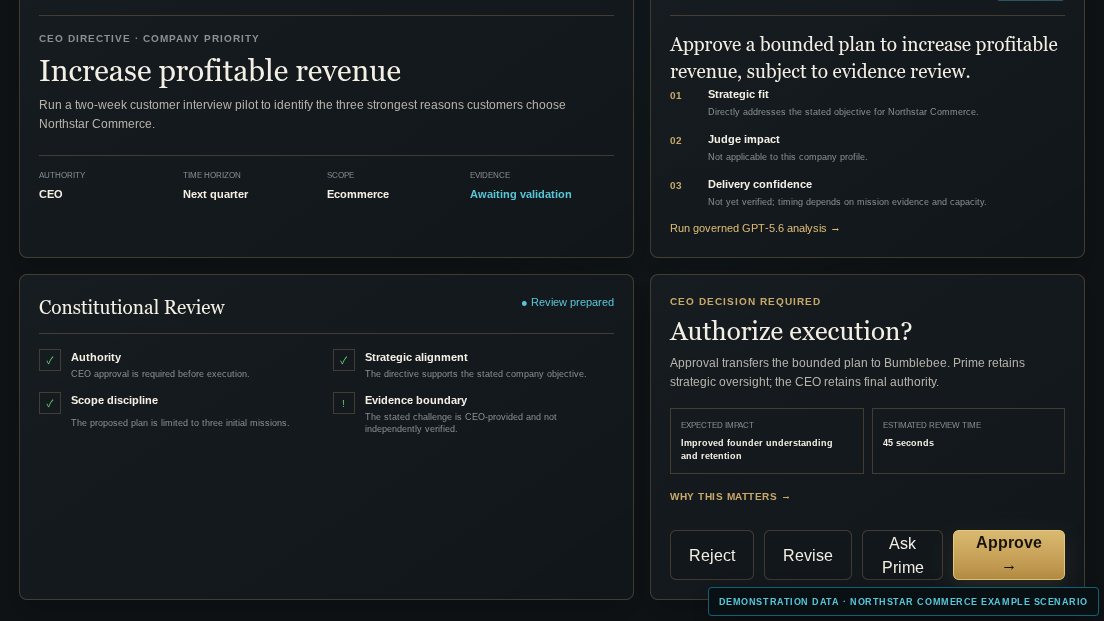Screen dimensions: 1104x621
Task: Click the Evidence boundary warning icon
Action: pos(344,403)
